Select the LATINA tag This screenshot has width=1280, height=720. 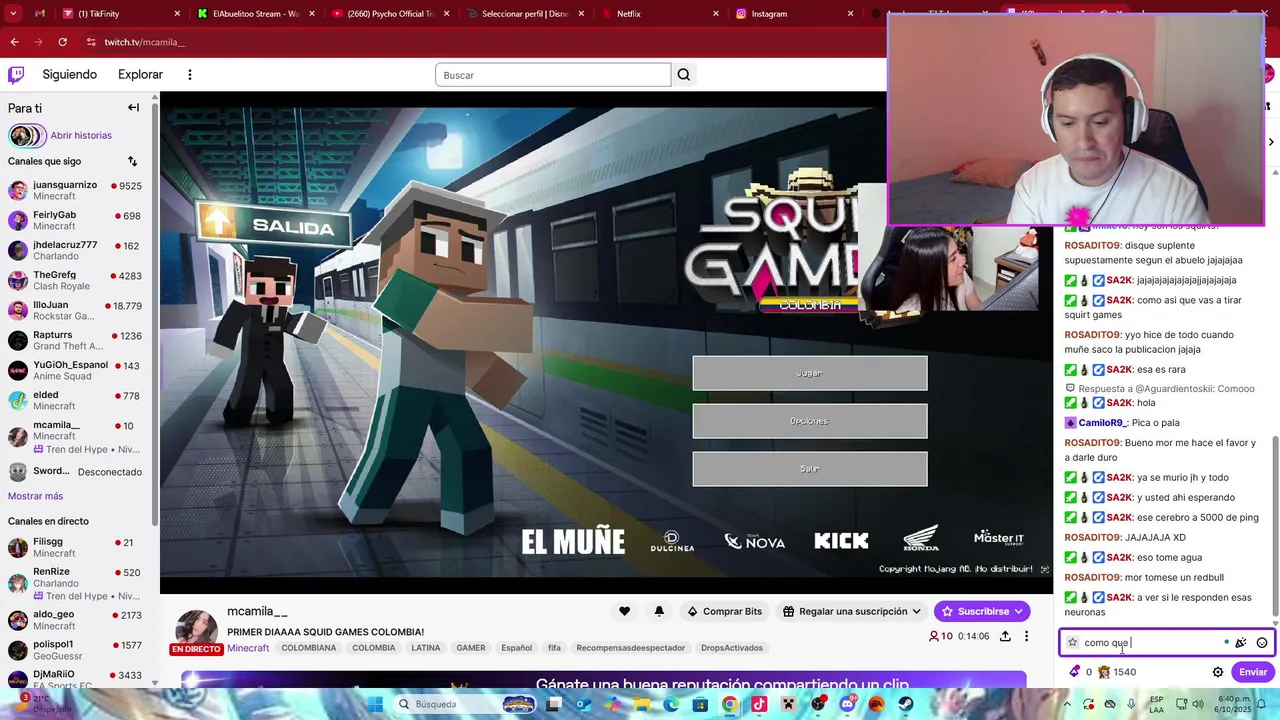pos(426,648)
